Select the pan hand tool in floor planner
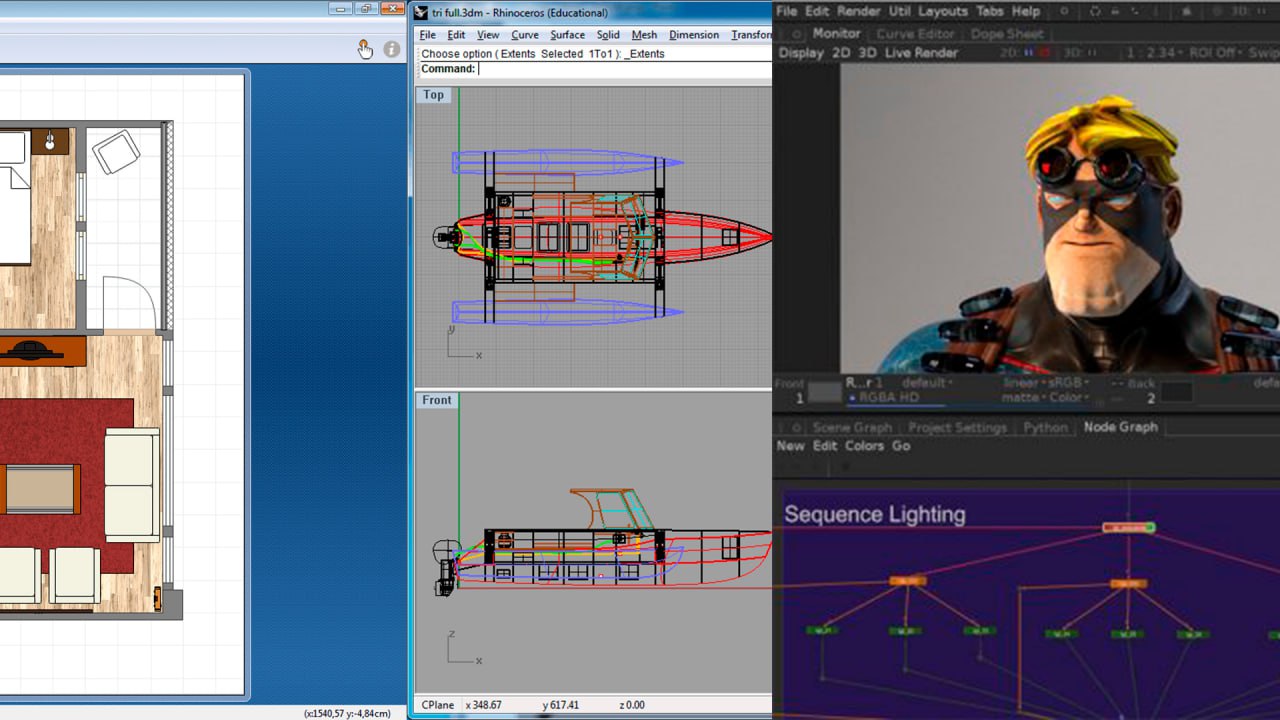 click(365, 49)
